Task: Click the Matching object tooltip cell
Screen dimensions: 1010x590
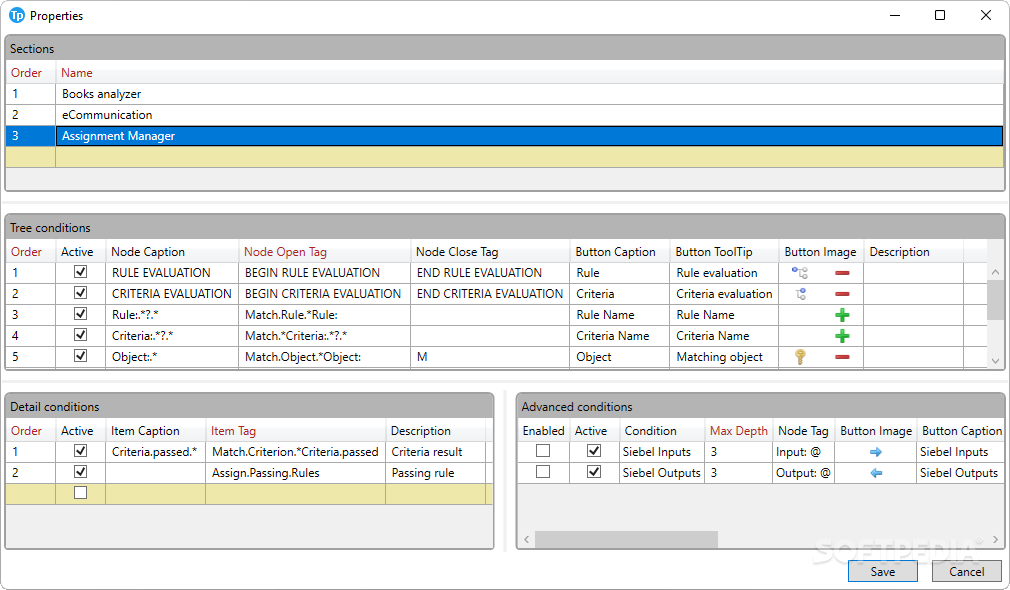Action: pos(724,357)
